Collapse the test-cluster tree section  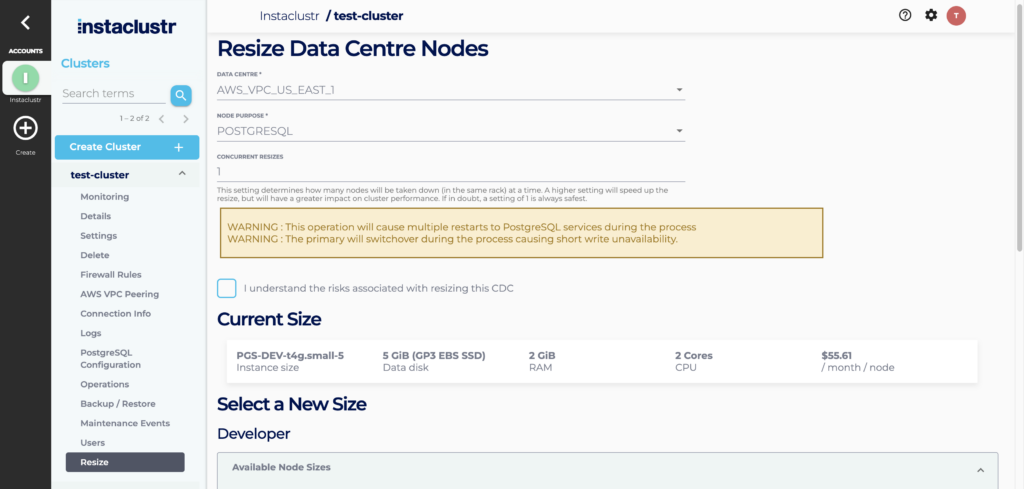click(x=181, y=174)
